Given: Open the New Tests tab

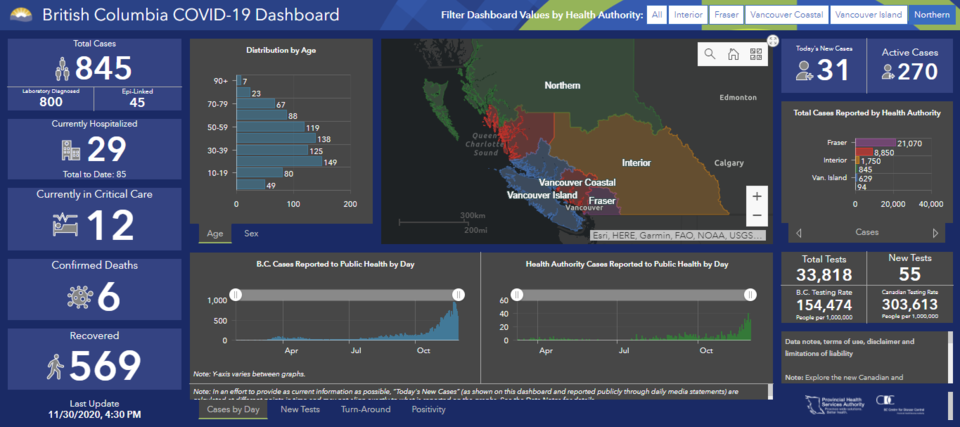Looking at the screenshot, I should pos(300,409).
